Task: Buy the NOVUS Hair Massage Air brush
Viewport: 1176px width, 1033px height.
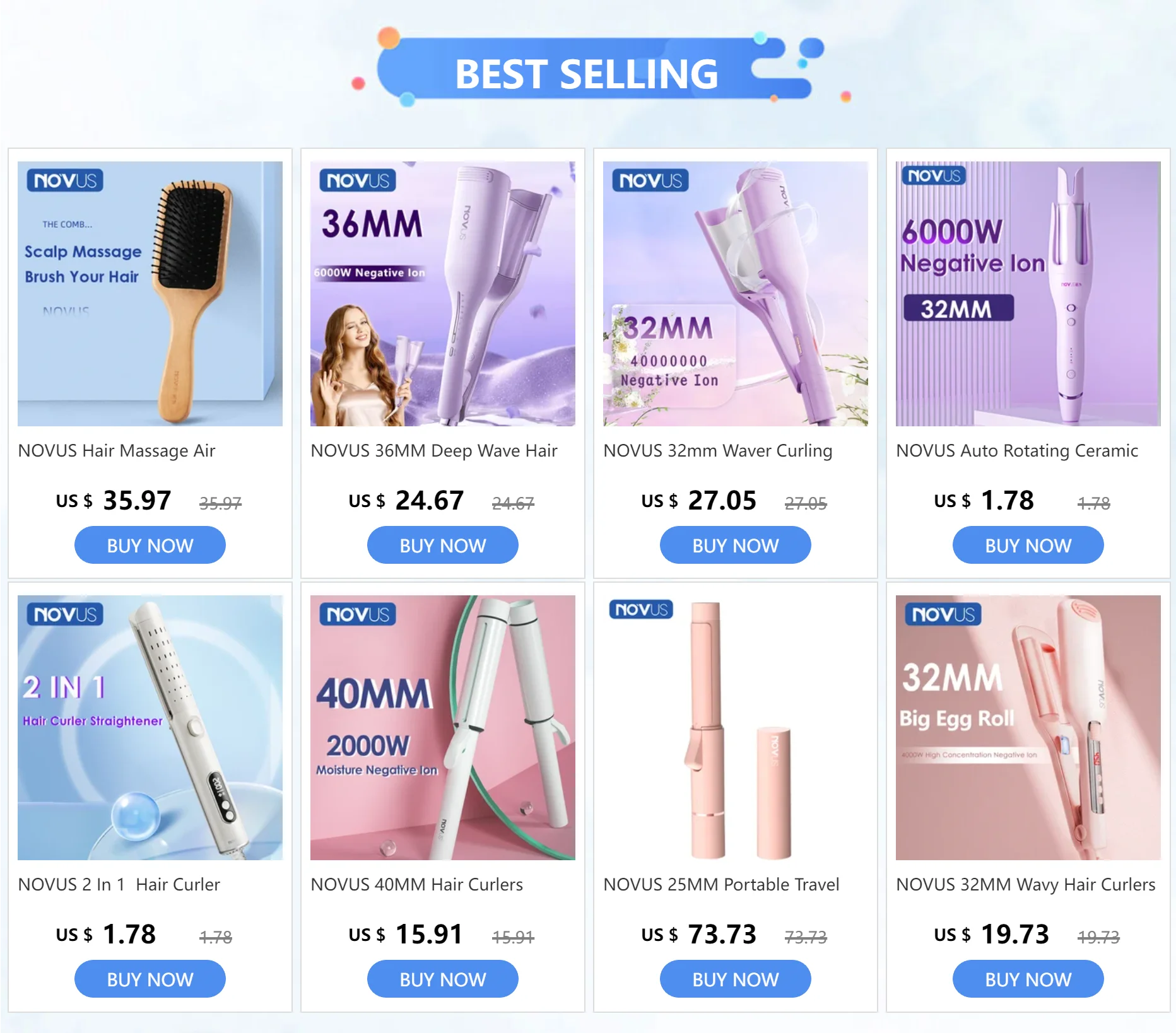Action: coord(150,546)
